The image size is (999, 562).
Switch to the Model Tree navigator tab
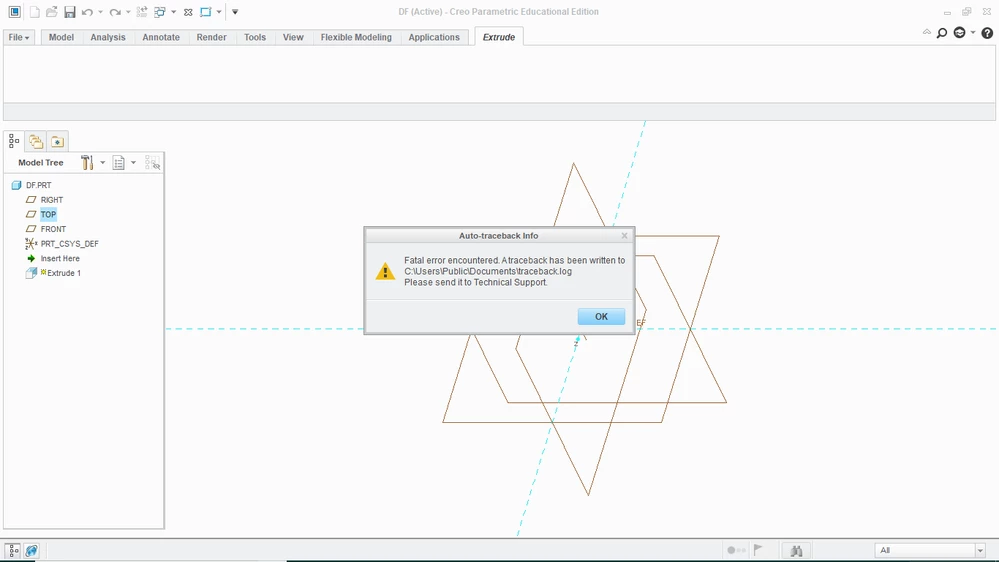[14, 141]
